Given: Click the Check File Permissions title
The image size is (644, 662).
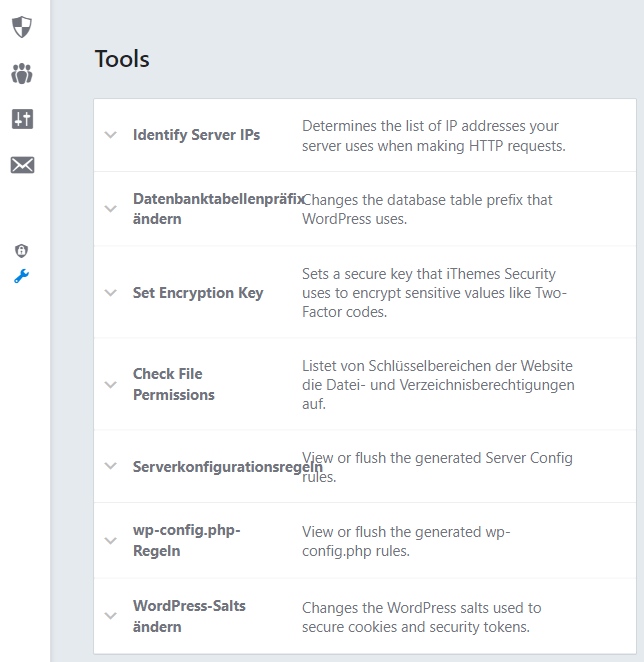Looking at the screenshot, I should [174, 384].
